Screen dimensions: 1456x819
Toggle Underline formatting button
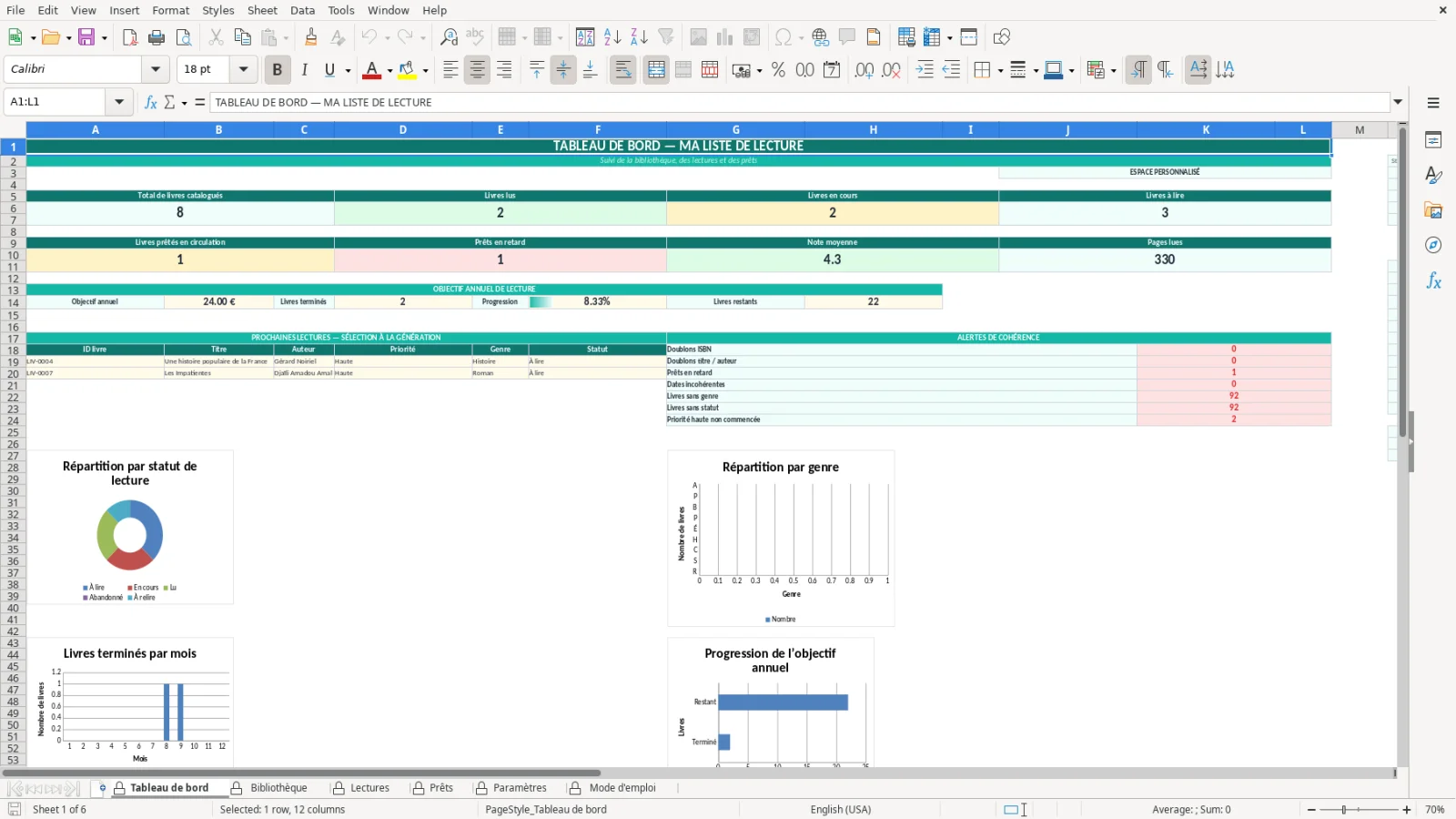(x=329, y=69)
